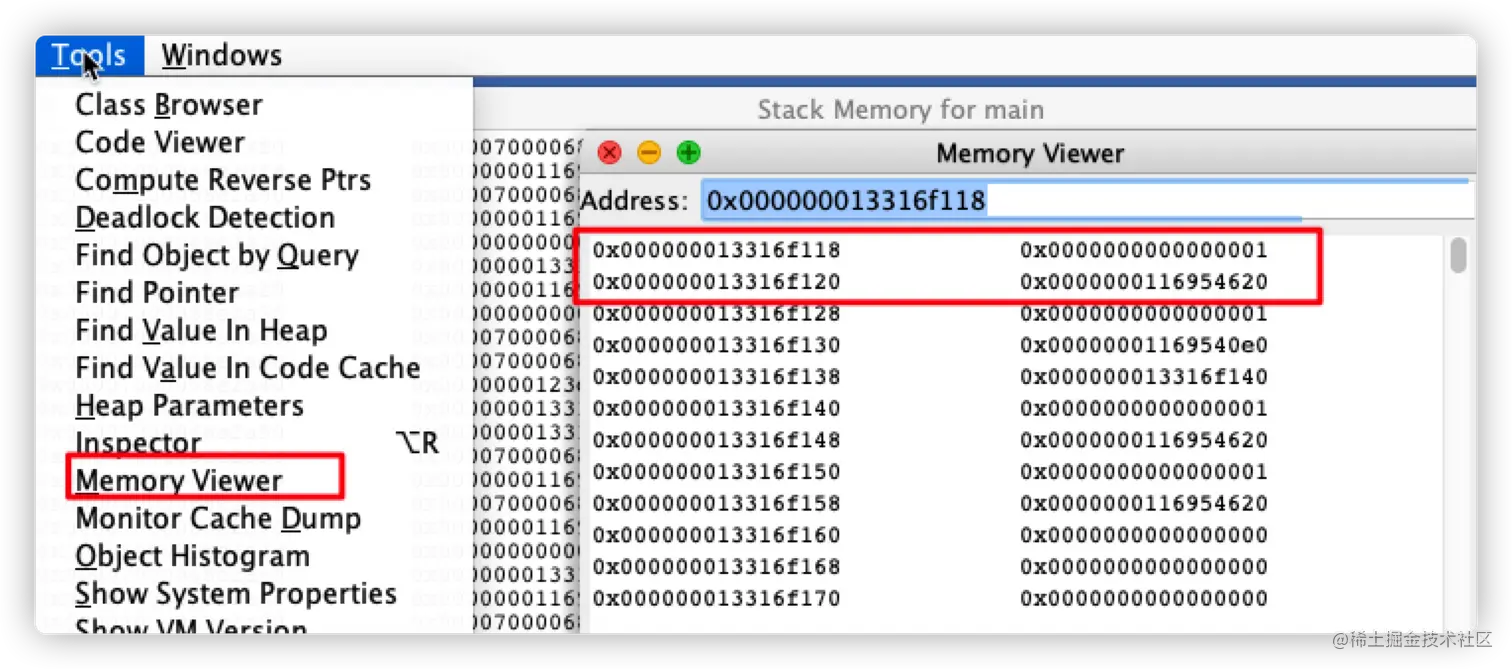
Task: Choose Code Viewer menu entry
Action: [x=160, y=142]
